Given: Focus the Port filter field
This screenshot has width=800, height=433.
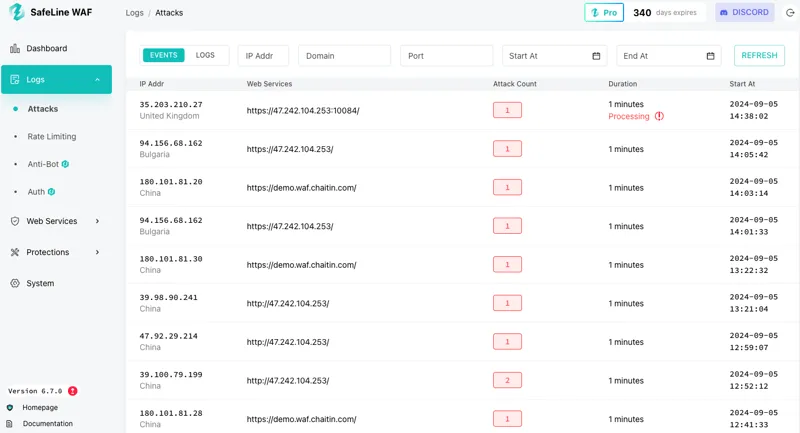Looking at the screenshot, I should (446, 56).
